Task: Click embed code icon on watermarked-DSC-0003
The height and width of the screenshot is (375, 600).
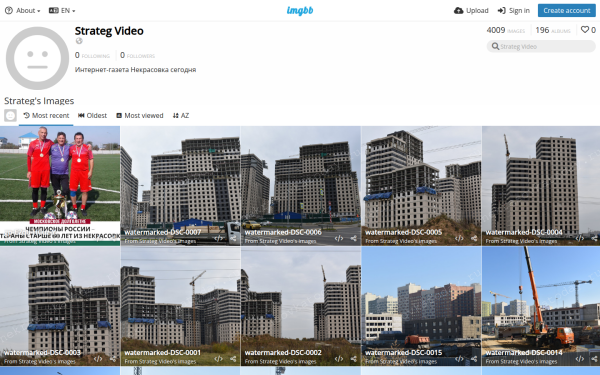Action: coord(98,359)
